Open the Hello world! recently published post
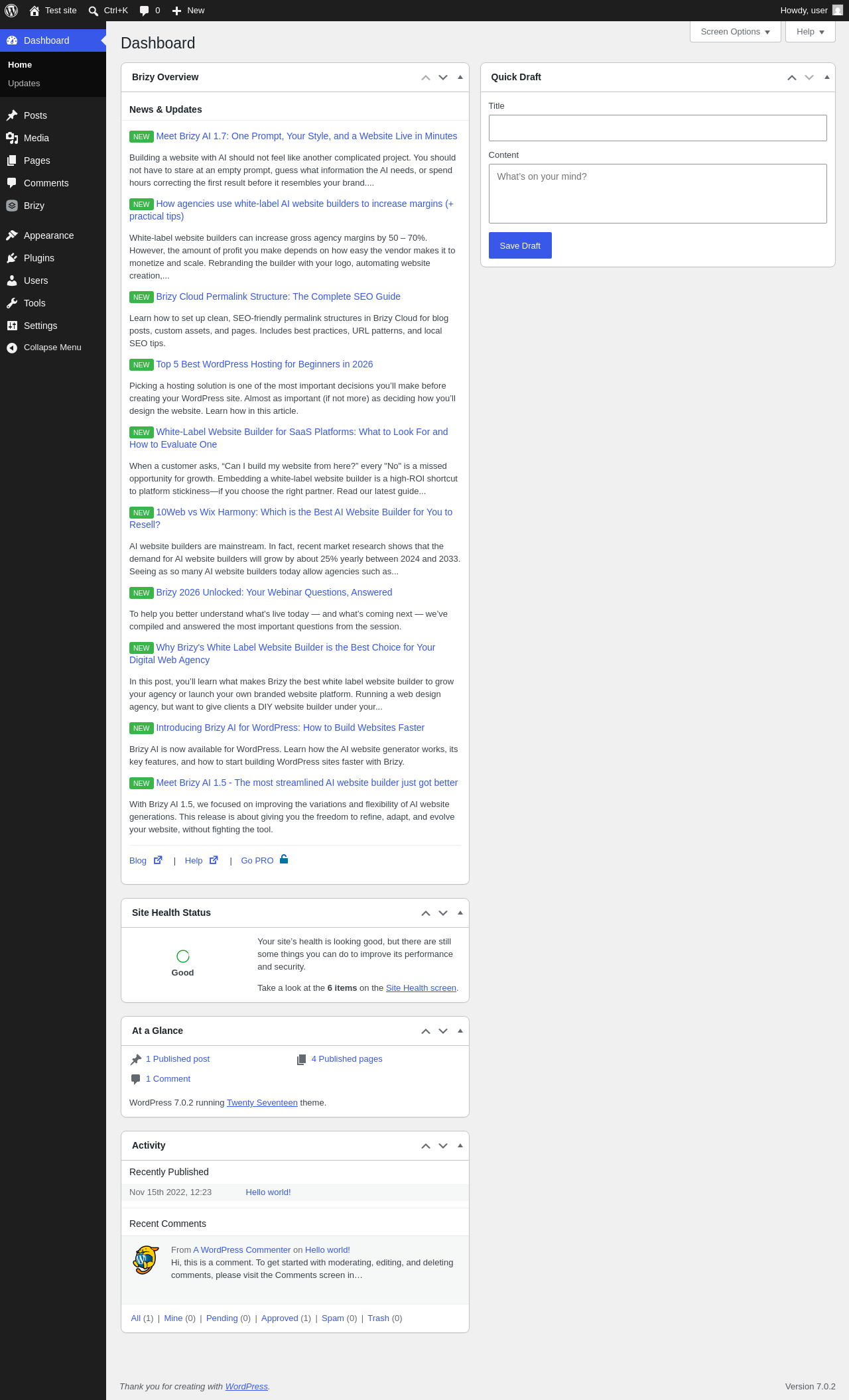 [x=268, y=1192]
